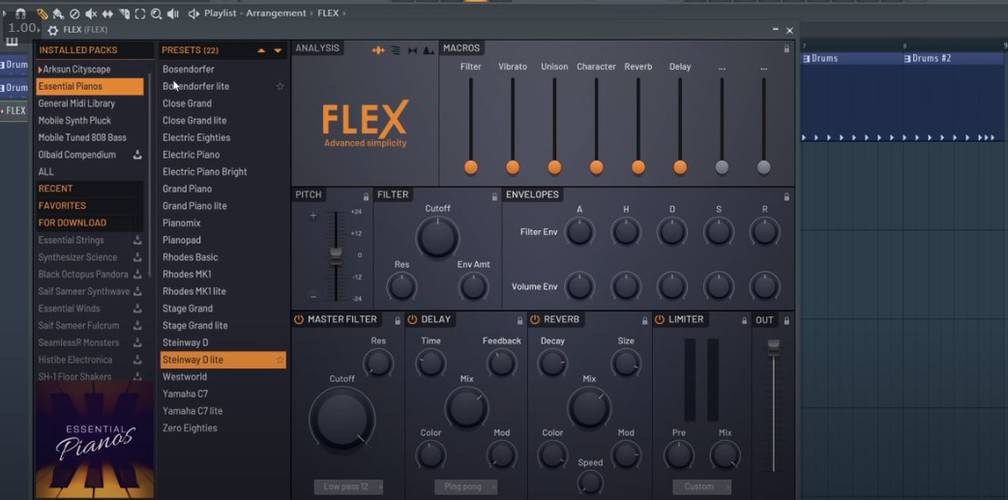This screenshot has width=1008, height=500.
Task: Open the Low pass 12 filter type dropdown
Action: (348, 487)
